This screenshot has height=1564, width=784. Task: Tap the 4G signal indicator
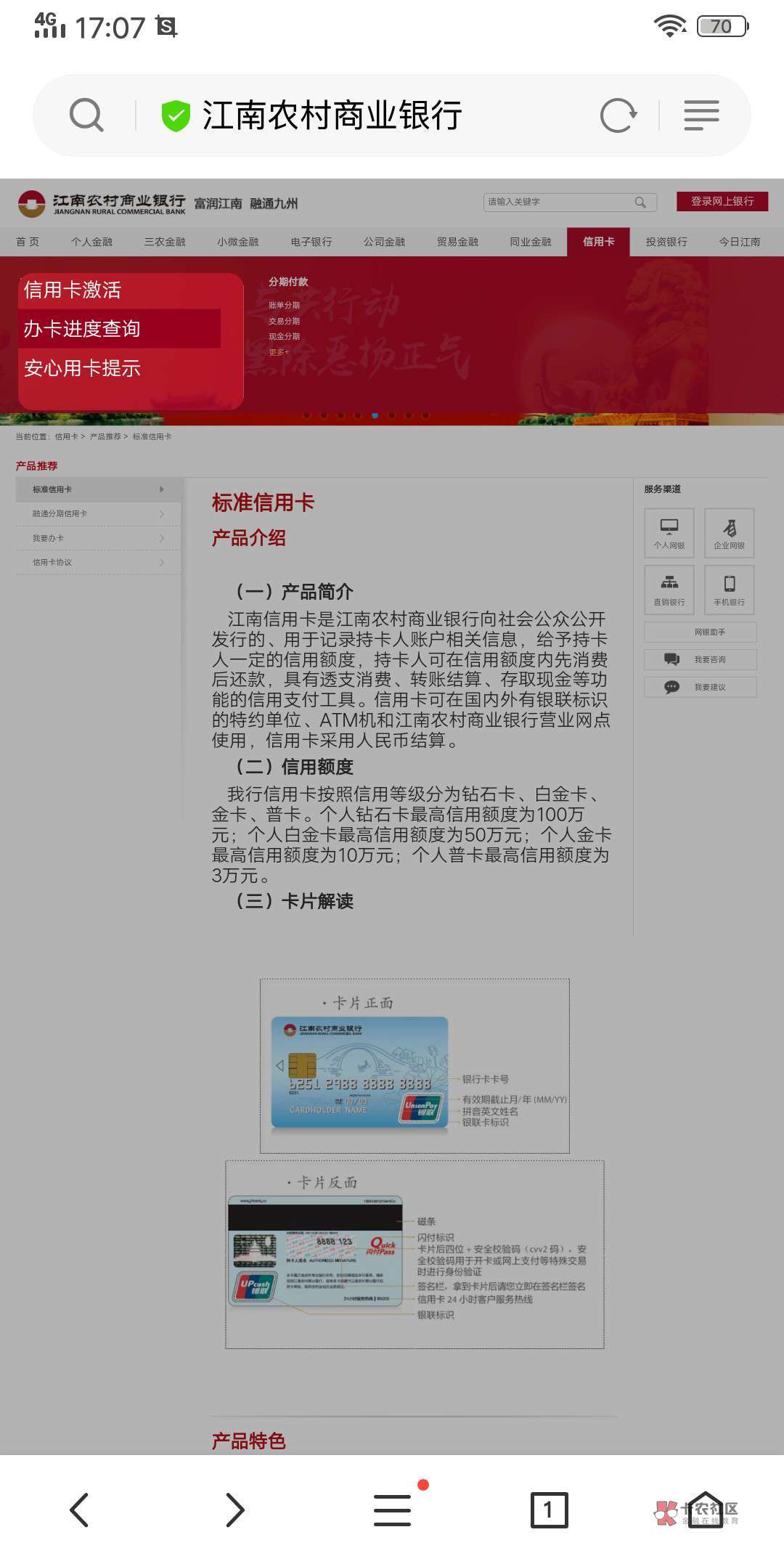(x=50, y=25)
